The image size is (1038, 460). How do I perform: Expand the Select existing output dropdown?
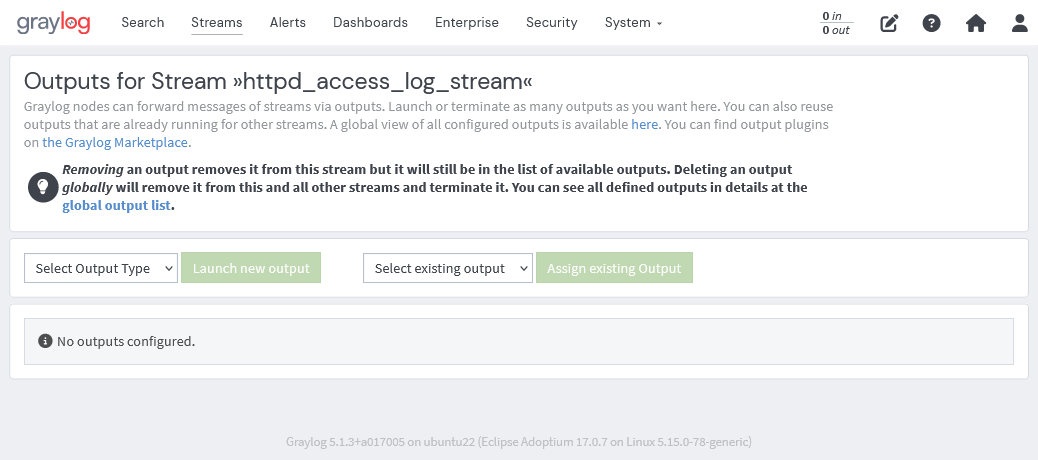click(447, 268)
